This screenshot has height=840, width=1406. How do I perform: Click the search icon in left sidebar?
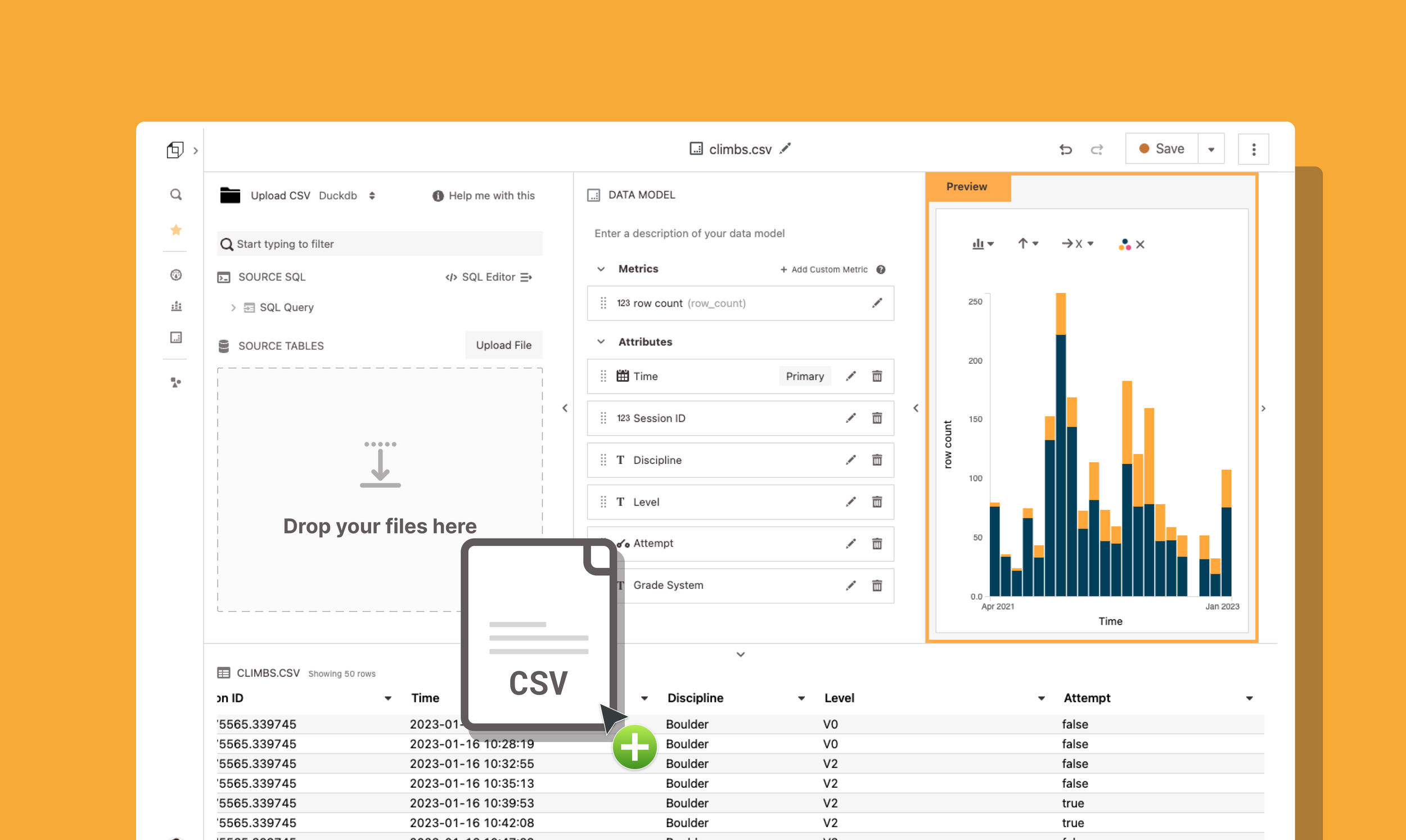tap(176, 195)
